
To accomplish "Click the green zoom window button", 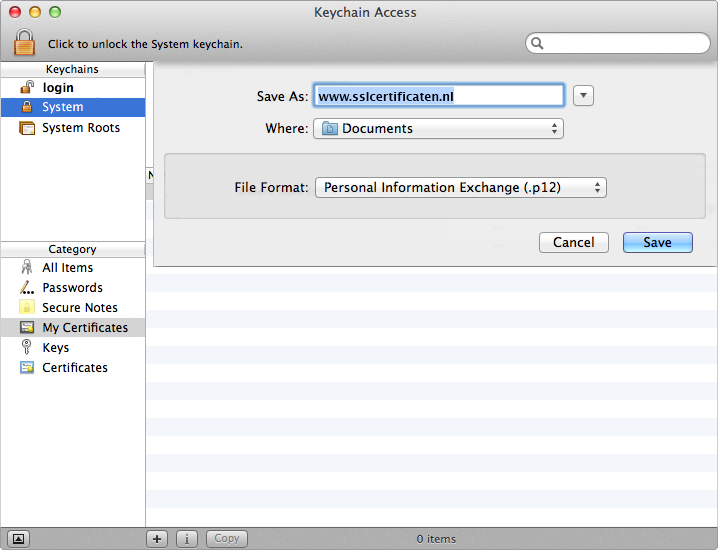I will [55, 12].
